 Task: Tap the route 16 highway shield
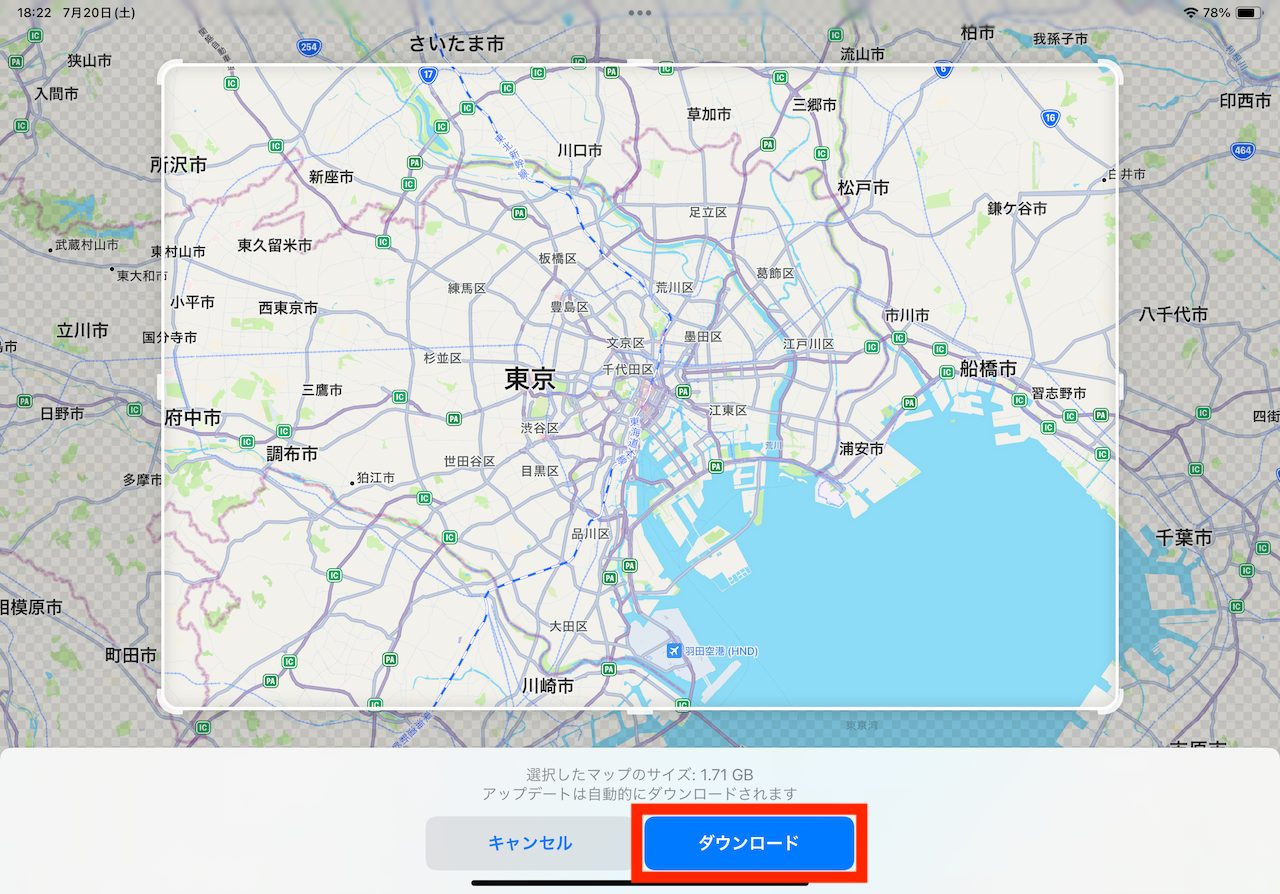(1049, 118)
